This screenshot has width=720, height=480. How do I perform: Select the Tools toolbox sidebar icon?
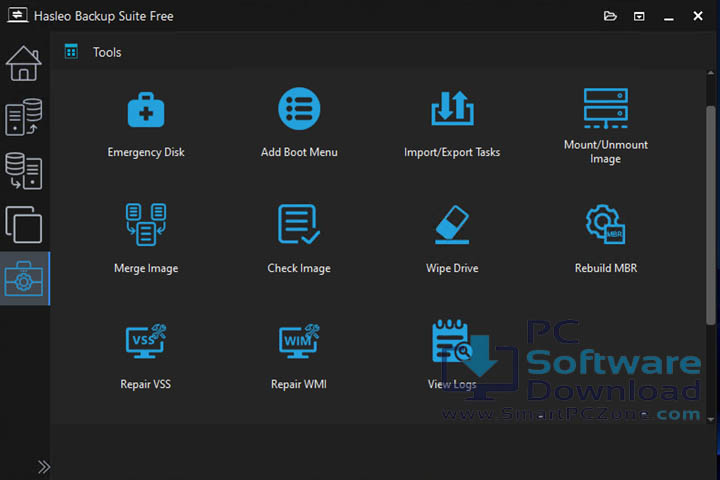pyautogui.click(x=24, y=278)
